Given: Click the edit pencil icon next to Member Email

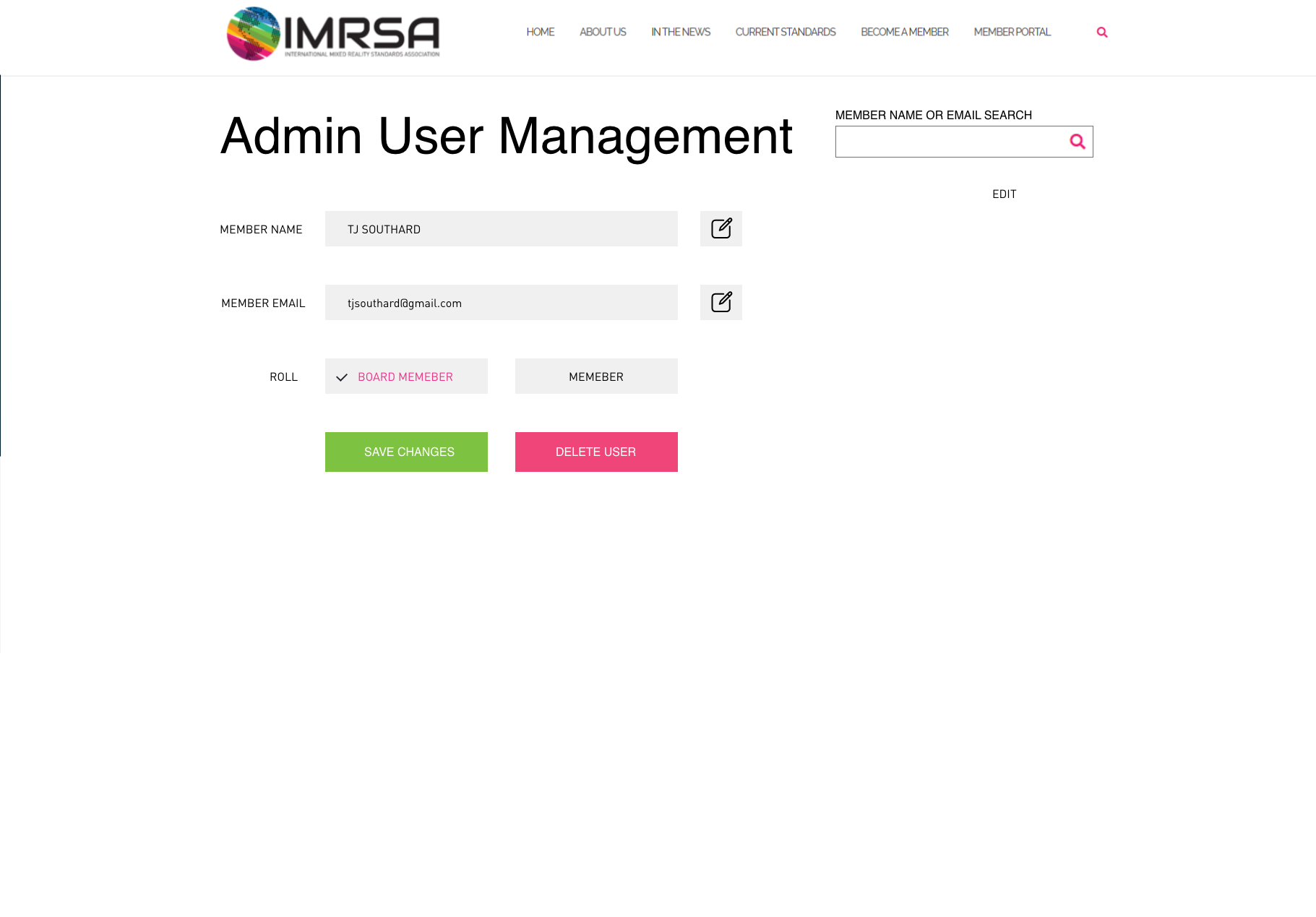Looking at the screenshot, I should (x=721, y=303).
